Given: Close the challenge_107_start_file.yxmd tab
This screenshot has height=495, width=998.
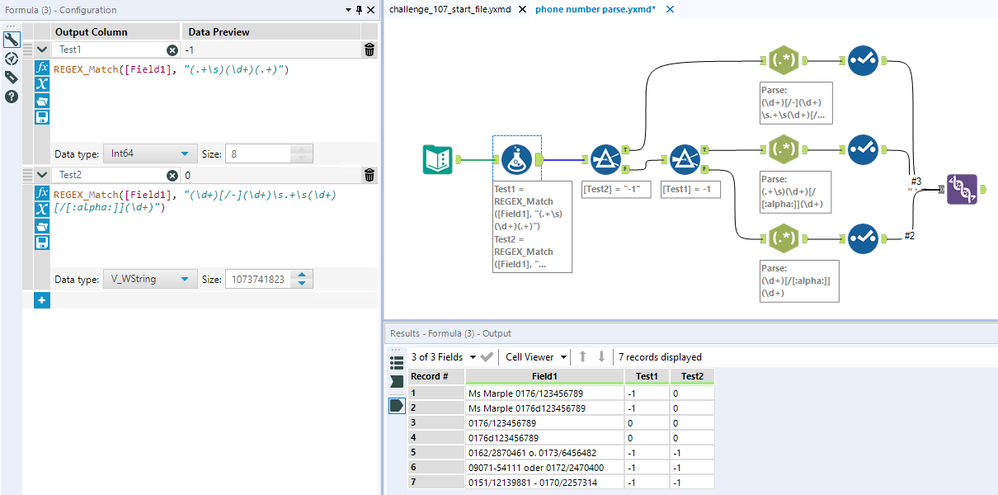Looking at the screenshot, I should 522,10.
